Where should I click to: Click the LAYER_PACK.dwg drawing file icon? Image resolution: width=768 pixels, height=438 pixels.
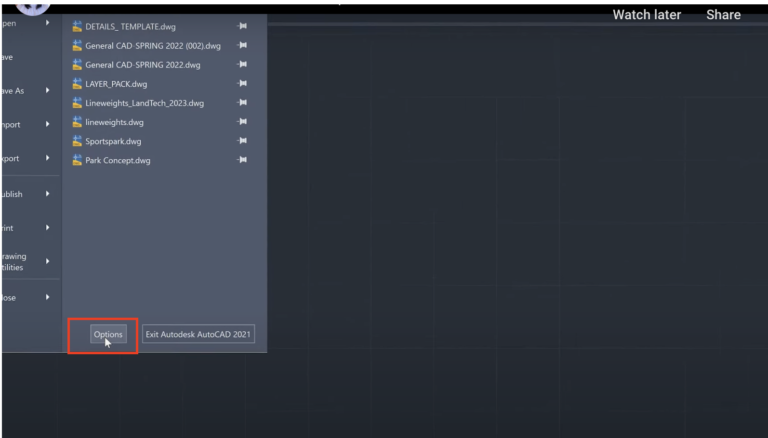(x=79, y=84)
